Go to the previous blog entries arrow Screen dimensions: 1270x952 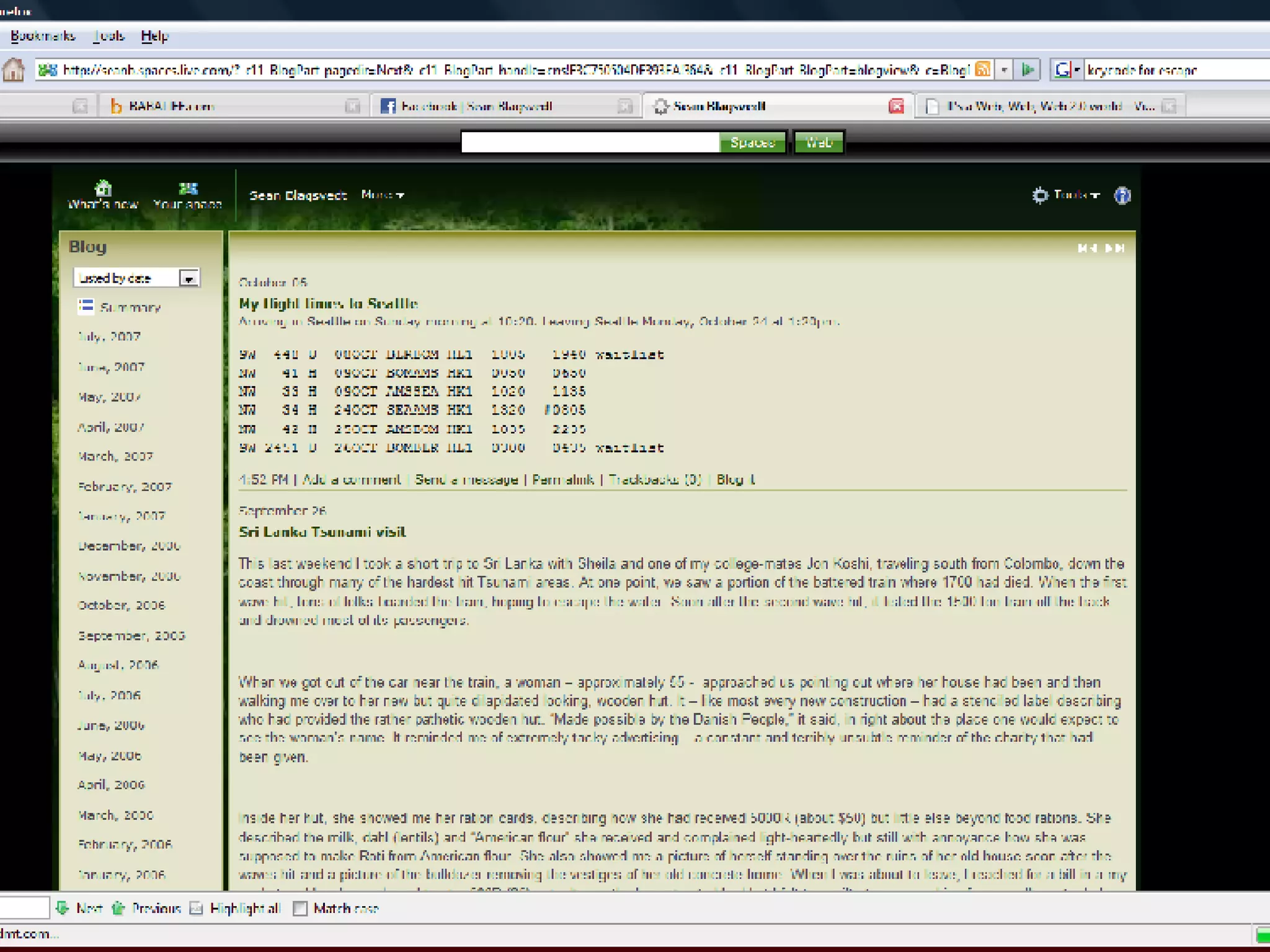[x=1086, y=248]
